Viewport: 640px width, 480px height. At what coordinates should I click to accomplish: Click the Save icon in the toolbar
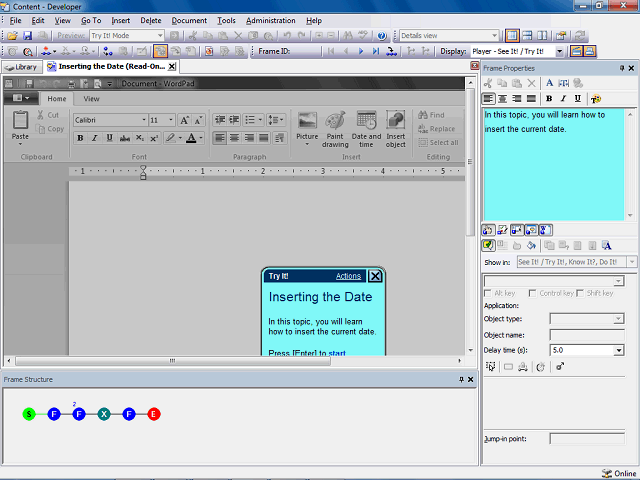click(x=28, y=36)
